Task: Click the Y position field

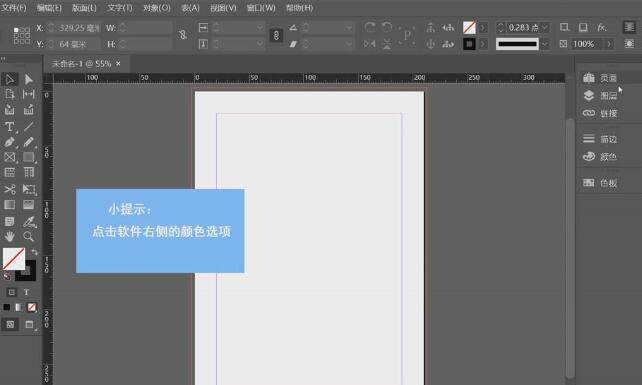Action: [x=79, y=44]
